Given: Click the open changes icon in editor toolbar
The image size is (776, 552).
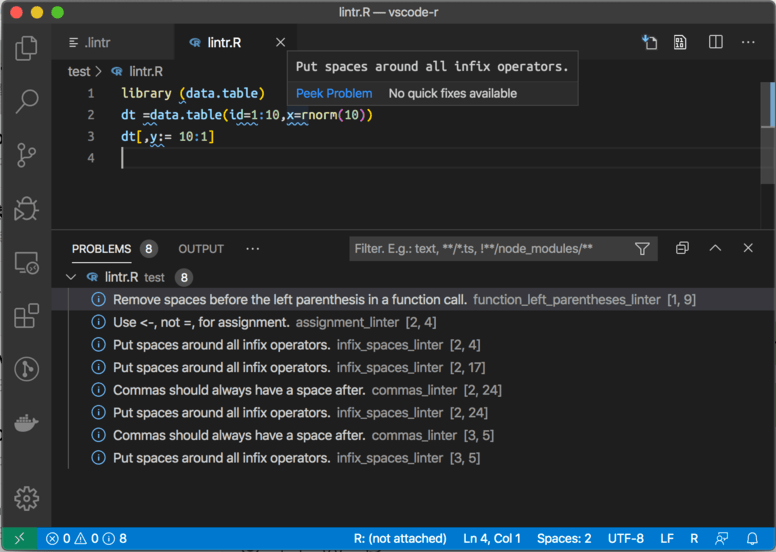Looking at the screenshot, I should [x=649, y=42].
